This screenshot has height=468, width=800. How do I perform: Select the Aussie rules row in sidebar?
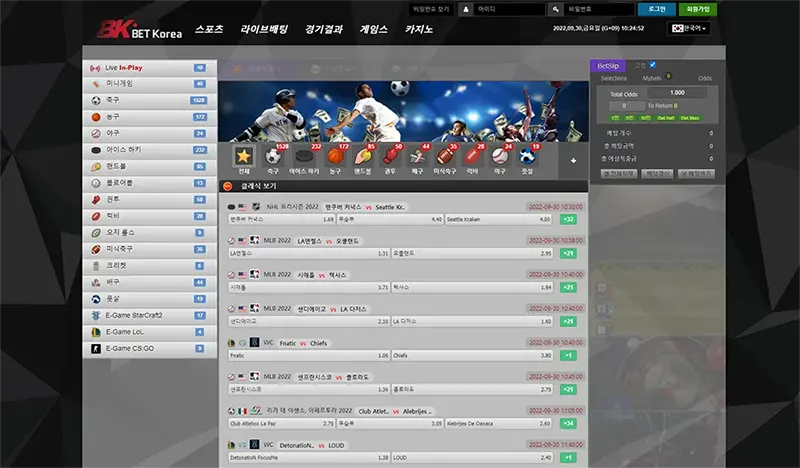149,233
